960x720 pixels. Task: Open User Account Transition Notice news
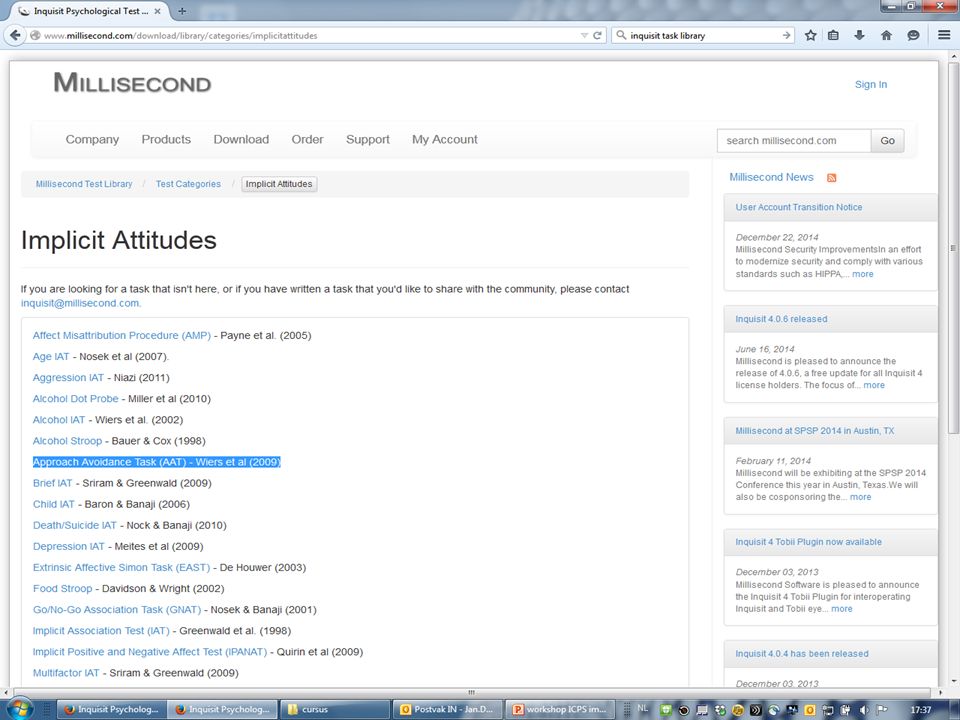pyautogui.click(x=798, y=208)
